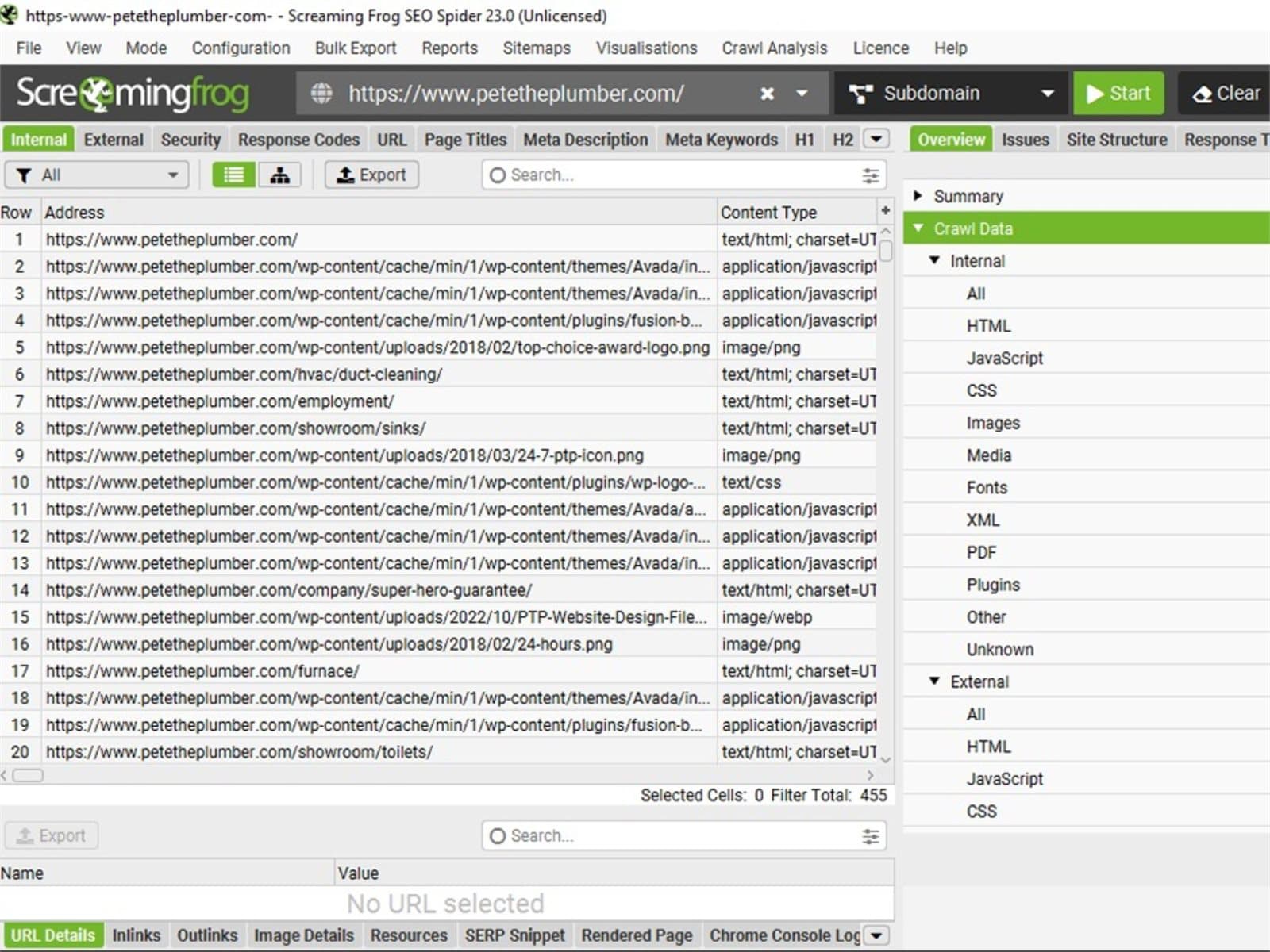Show more top tabs dropdown arrow
The image size is (1270, 952).
tap(876, 139)
